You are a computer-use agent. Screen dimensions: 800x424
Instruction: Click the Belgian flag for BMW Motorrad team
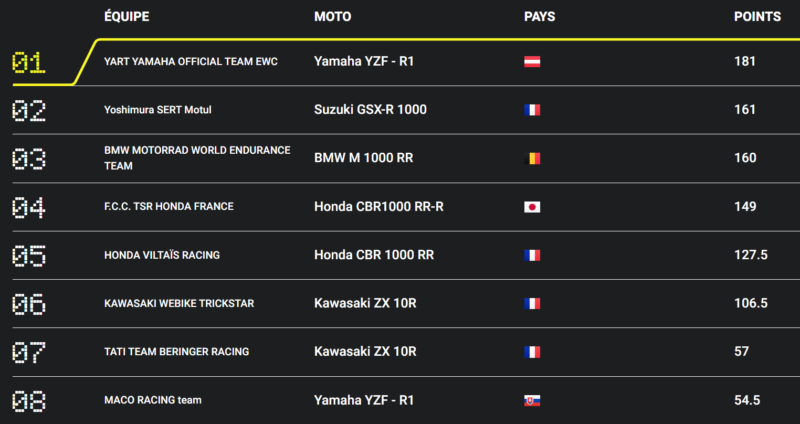point(532,158)
